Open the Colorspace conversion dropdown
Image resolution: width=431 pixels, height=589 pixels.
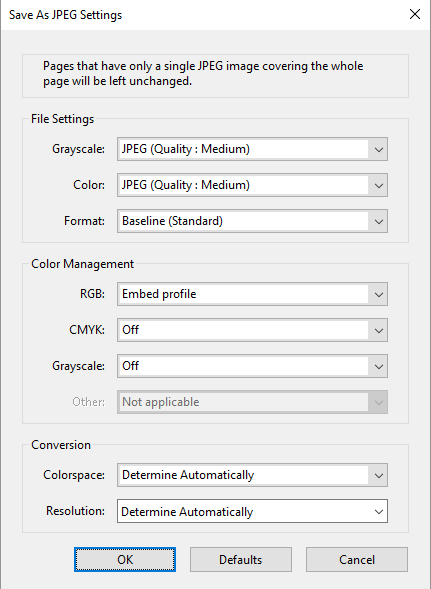coord(252,475)
